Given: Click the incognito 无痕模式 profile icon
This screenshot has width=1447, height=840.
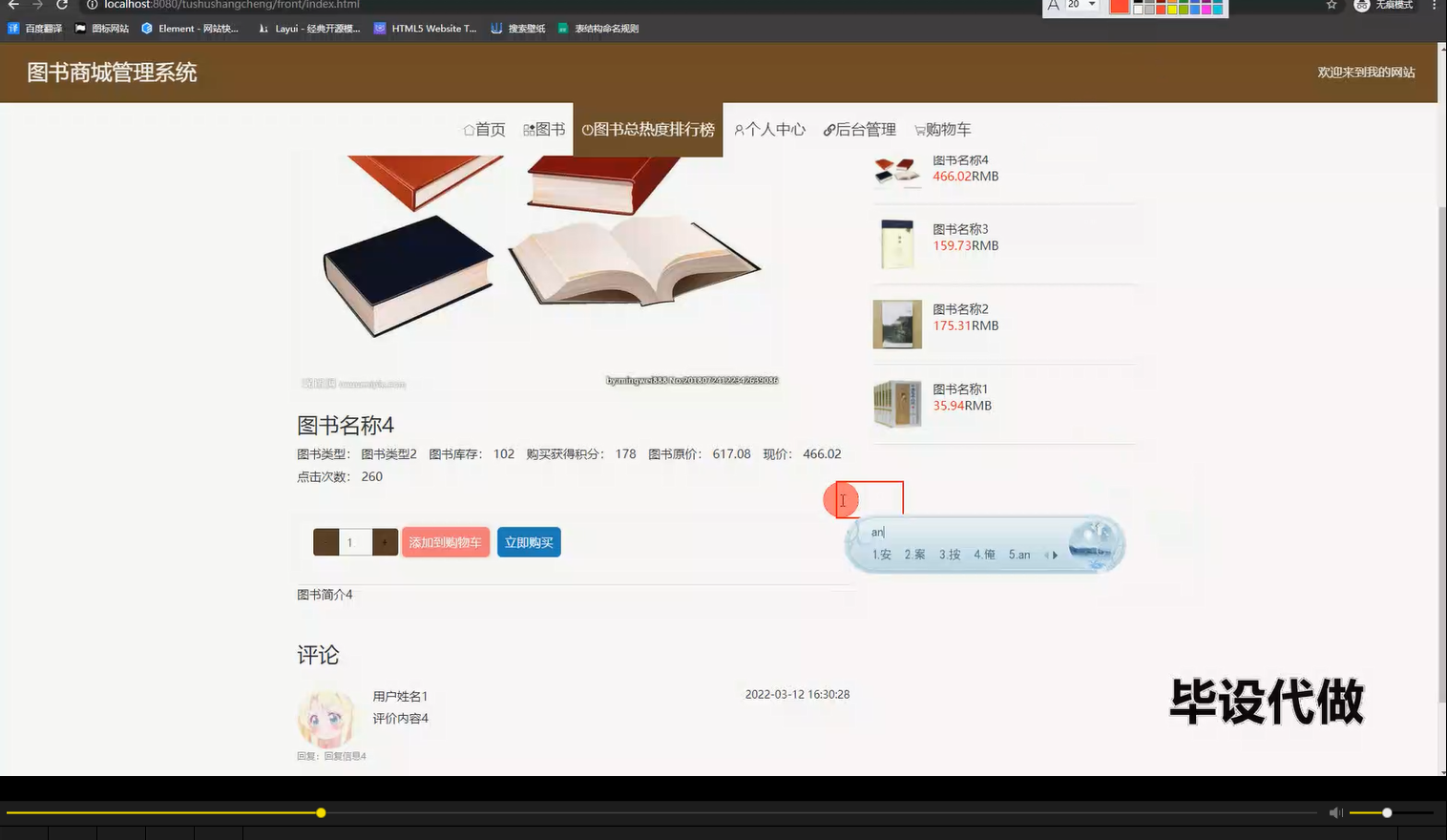Looking at the screenshot, I should click(1361, 5).
